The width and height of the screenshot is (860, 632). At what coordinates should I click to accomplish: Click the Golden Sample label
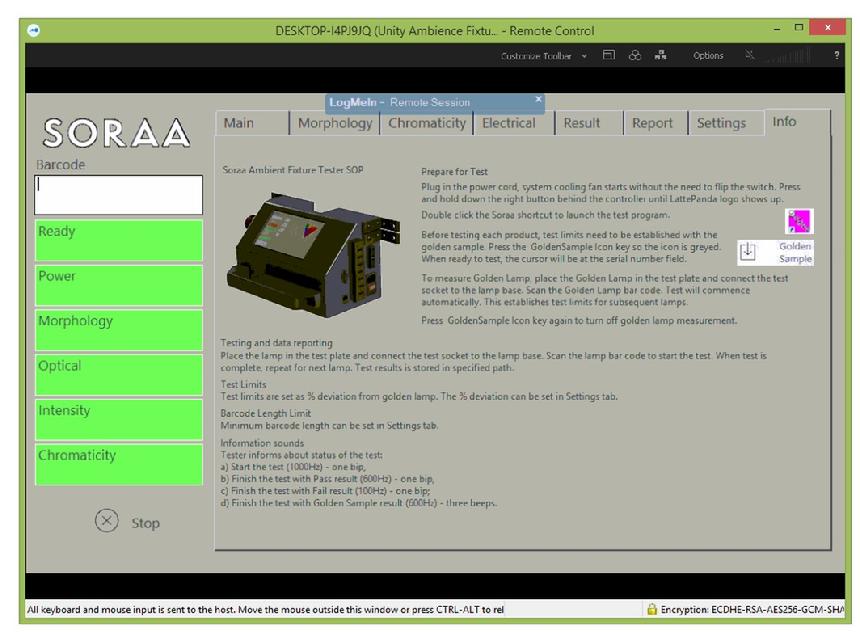795,252
